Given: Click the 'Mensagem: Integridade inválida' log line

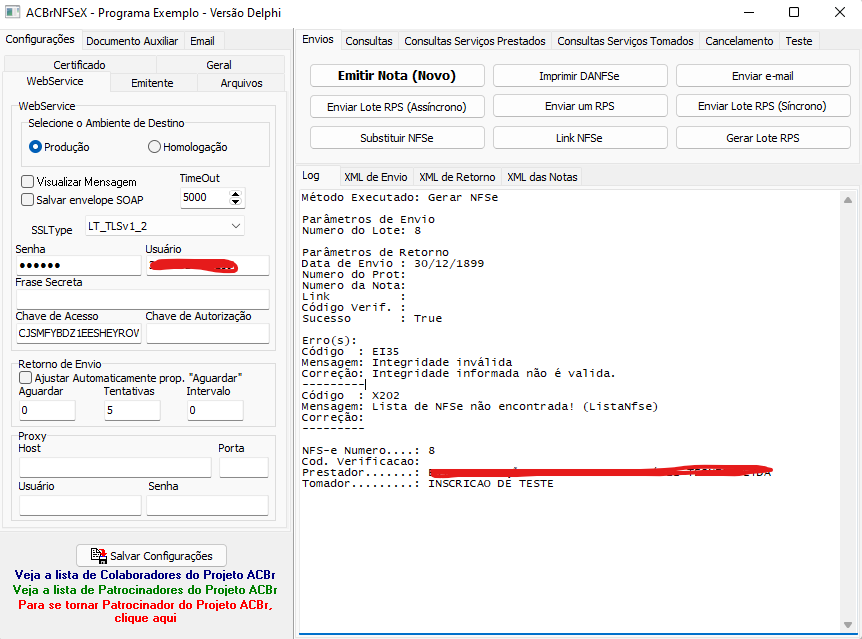Looking at the screenshot, I should tap(407, 362).
